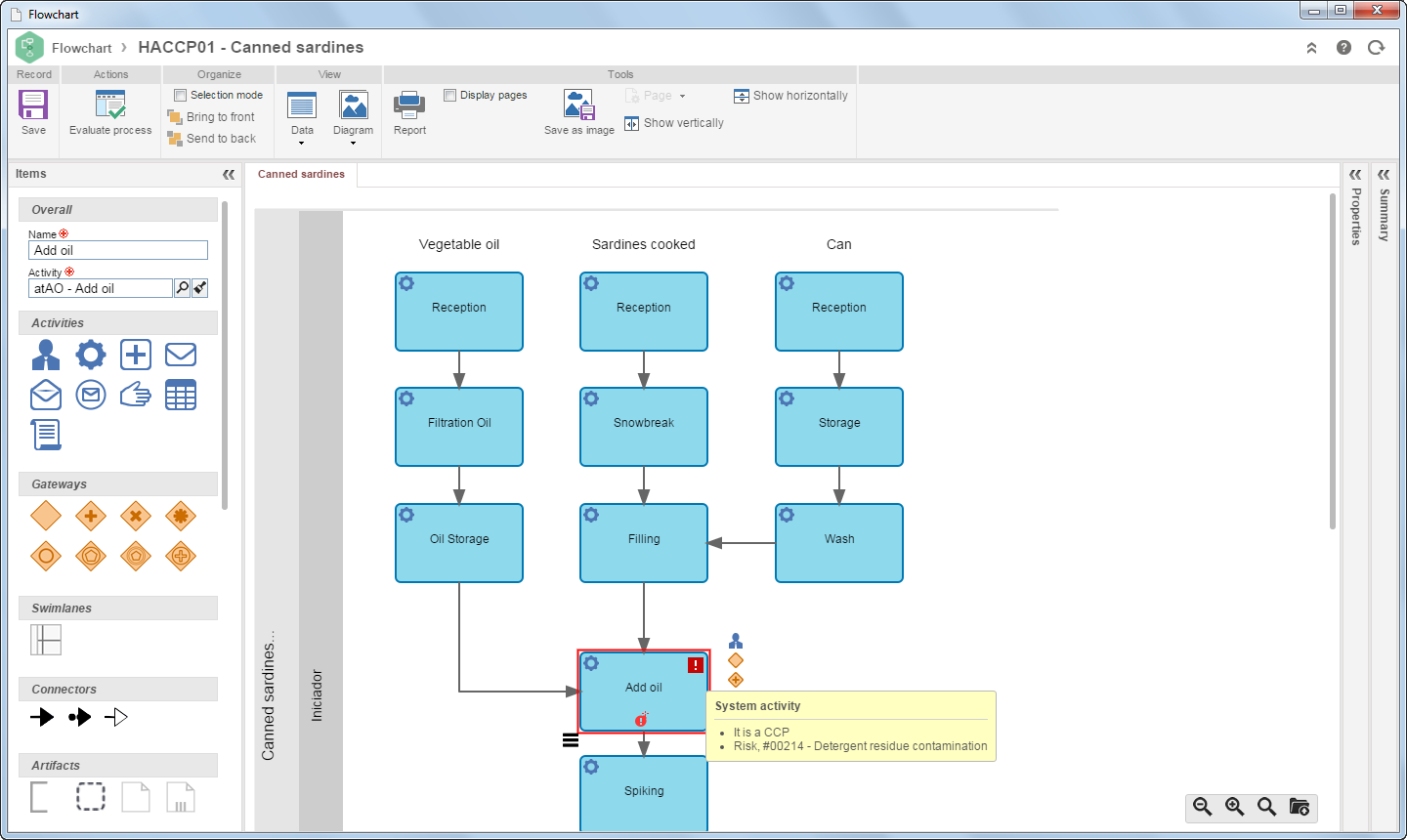This screenshot has height=840, width=1407.
Task: Click the Name input field
Action: (118, 250)
